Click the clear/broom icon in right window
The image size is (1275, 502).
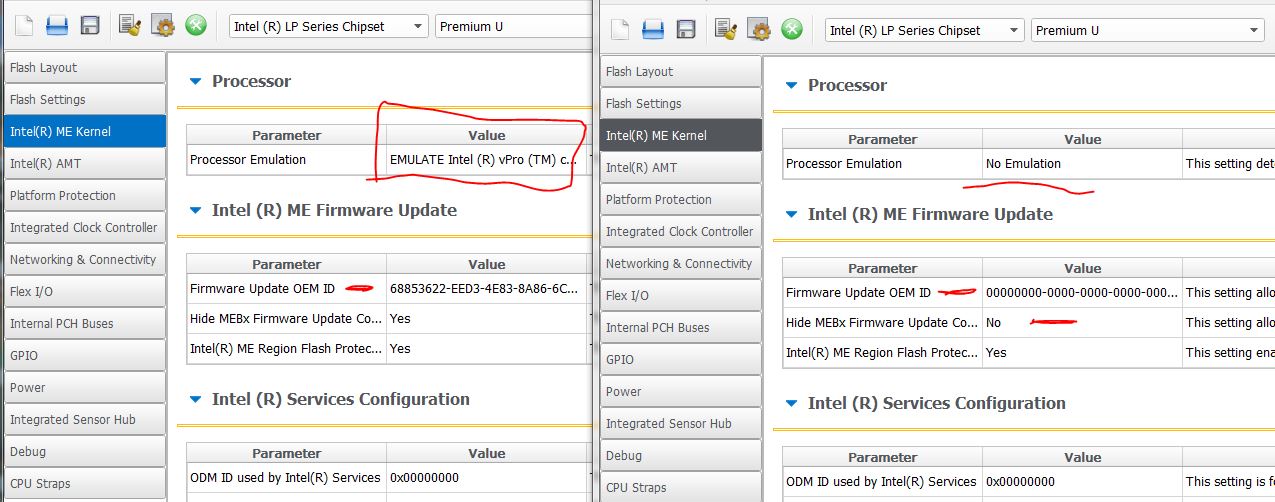coord(725,30)
